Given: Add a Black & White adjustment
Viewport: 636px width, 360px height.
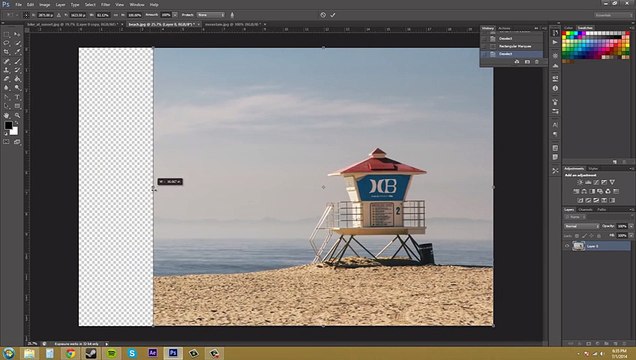Looking at the screenshot, I should tap(592, 191).
